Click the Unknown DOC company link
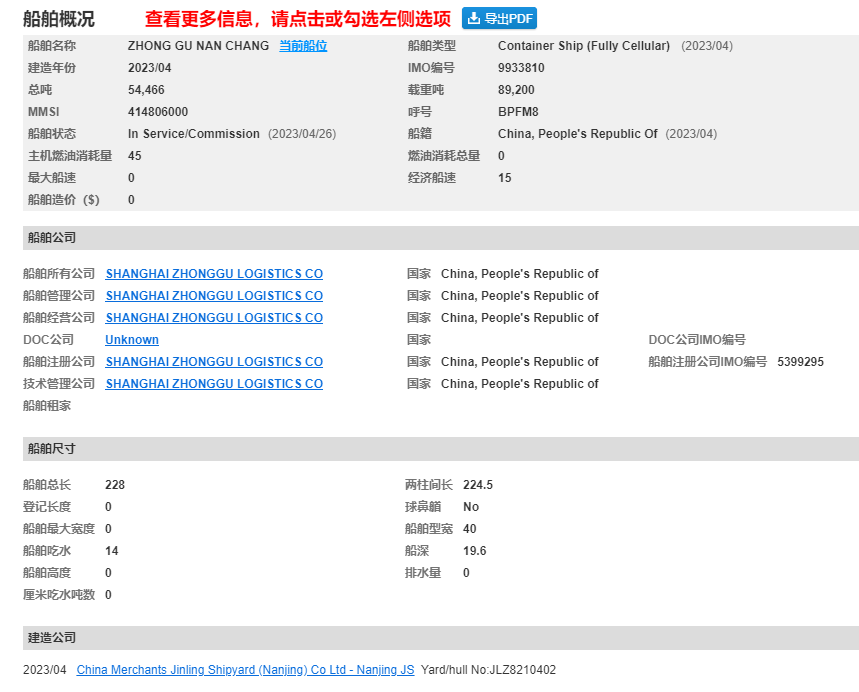 point(132,340)
